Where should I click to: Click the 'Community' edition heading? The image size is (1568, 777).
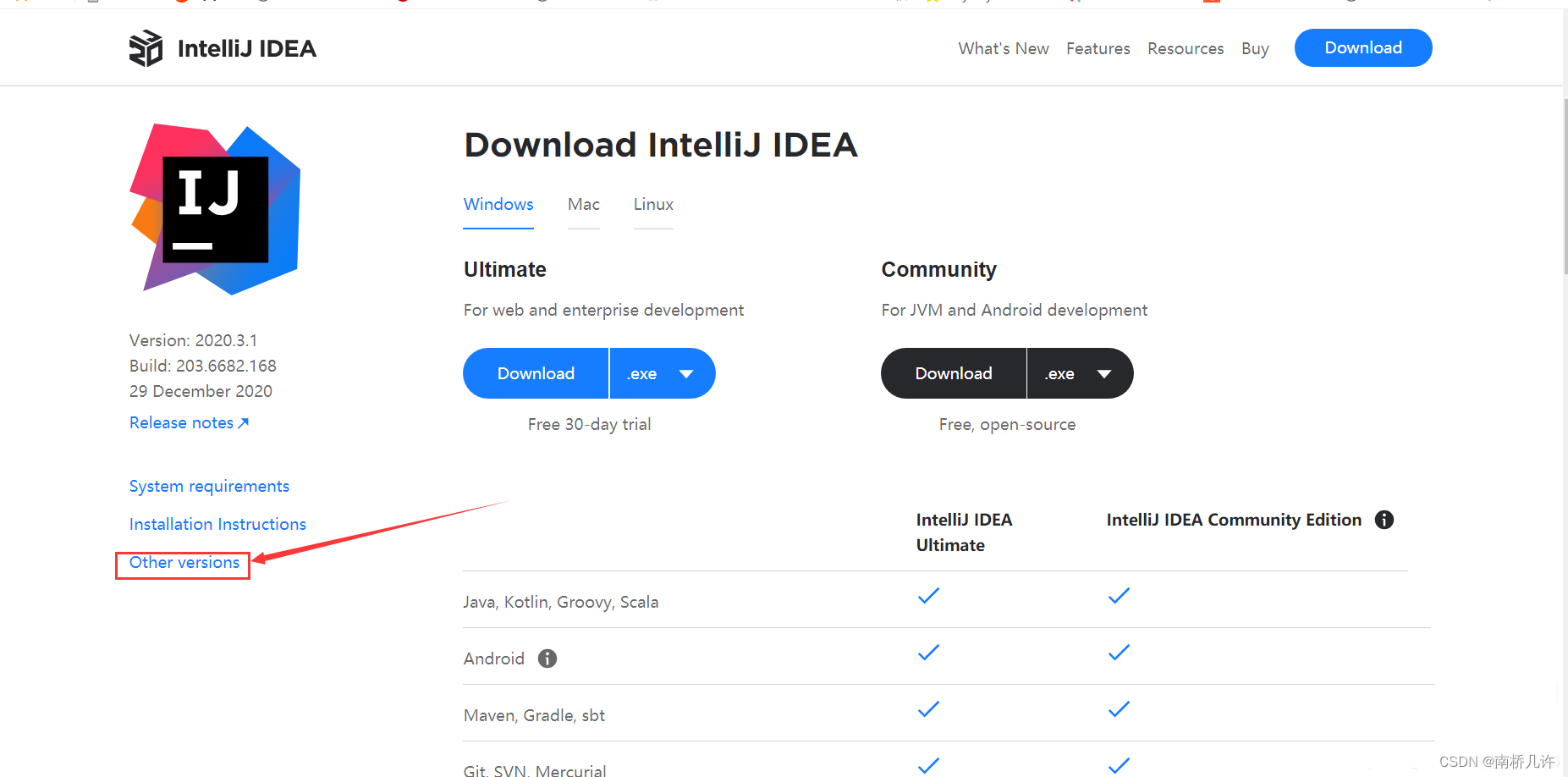click(938, 269)
